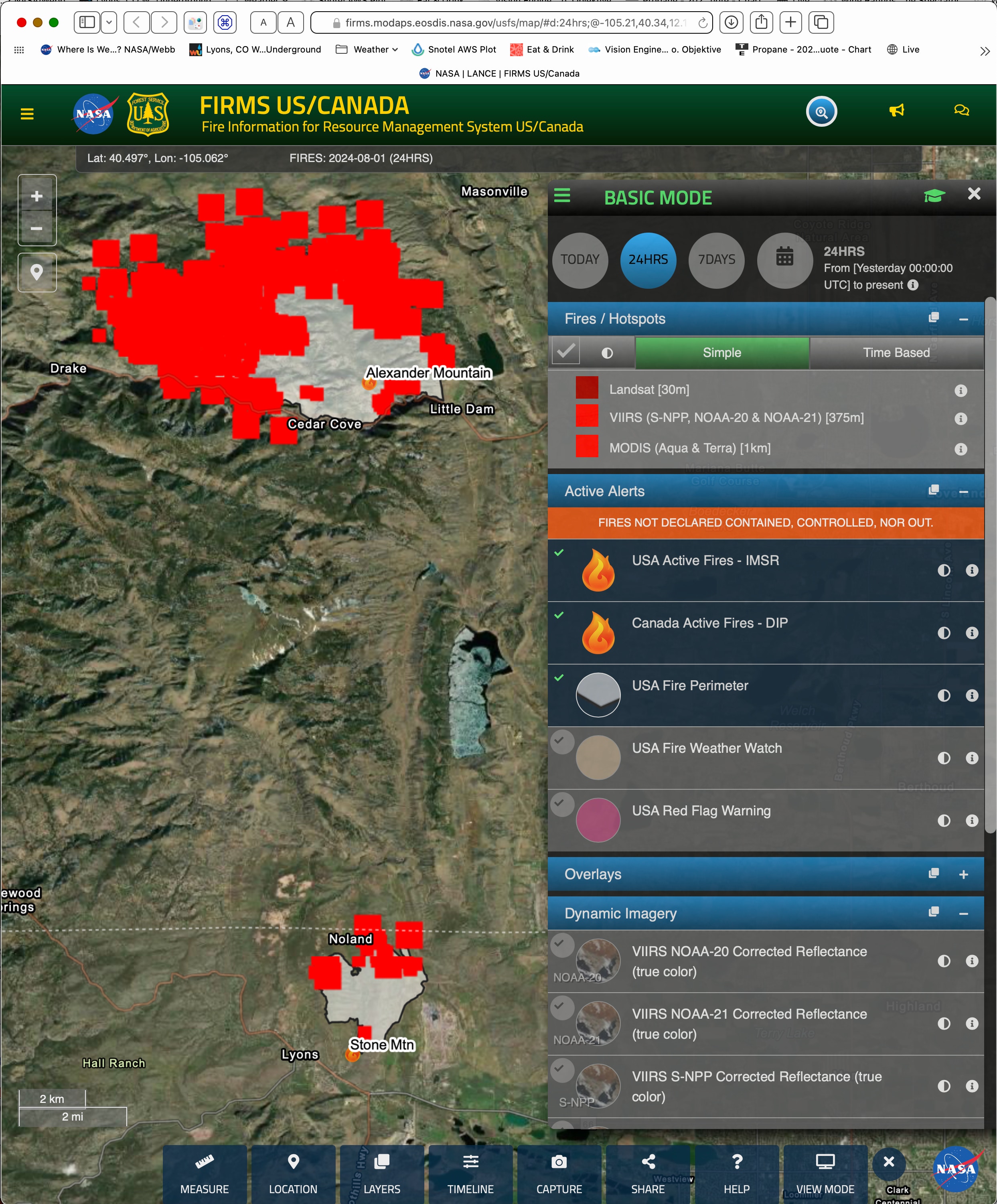Open the FIRMS hamburger main menu
The height and width of the screenshot is (1204, 997).
[x=27, y=114]
